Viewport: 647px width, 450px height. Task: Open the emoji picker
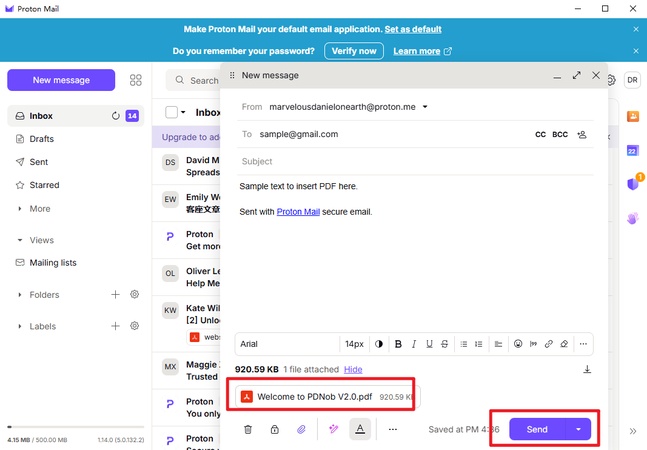[518, 344]
